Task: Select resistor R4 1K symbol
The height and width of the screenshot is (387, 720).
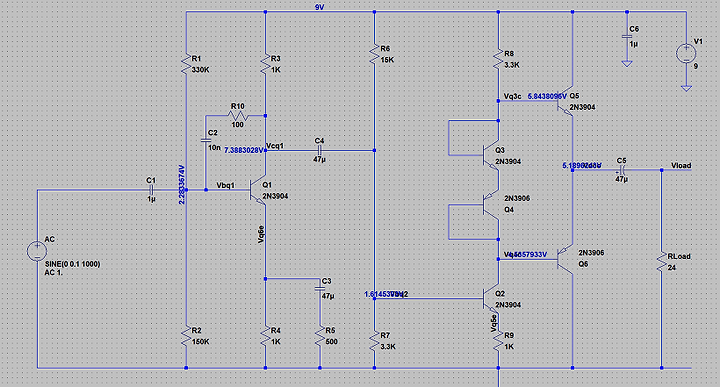Action: [265, 336]
